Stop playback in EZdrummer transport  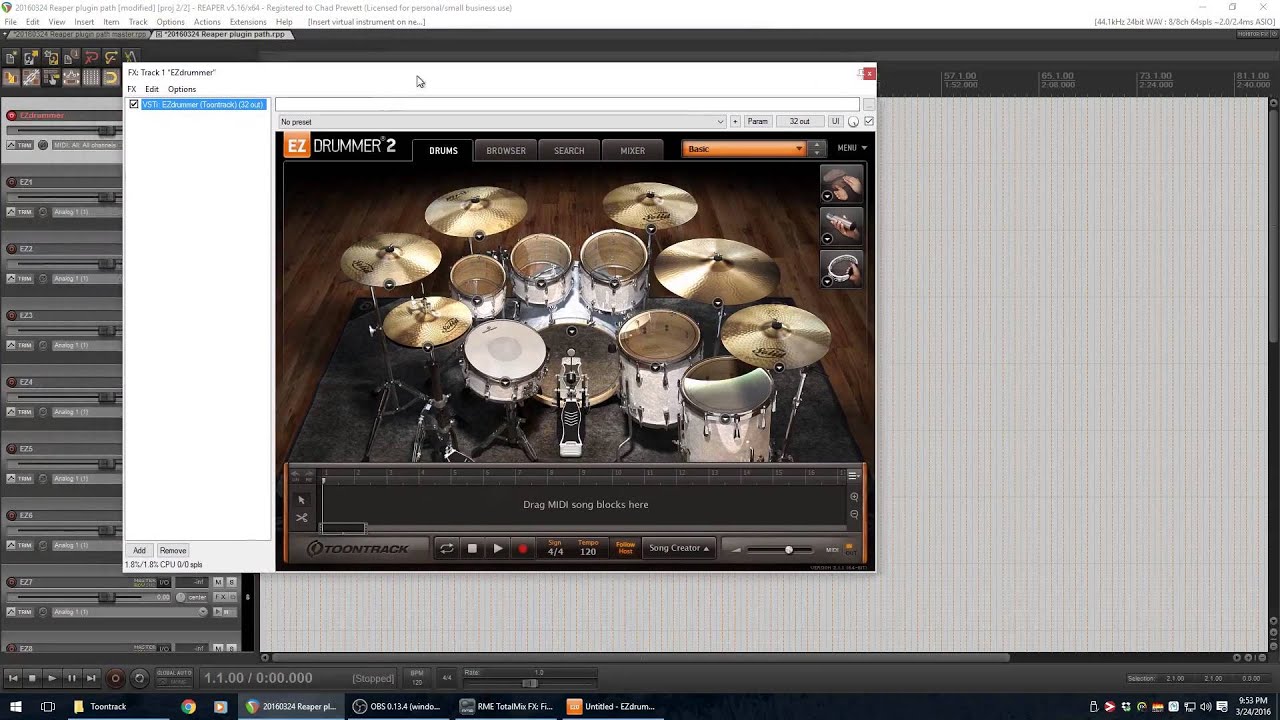tap(472, 548)
